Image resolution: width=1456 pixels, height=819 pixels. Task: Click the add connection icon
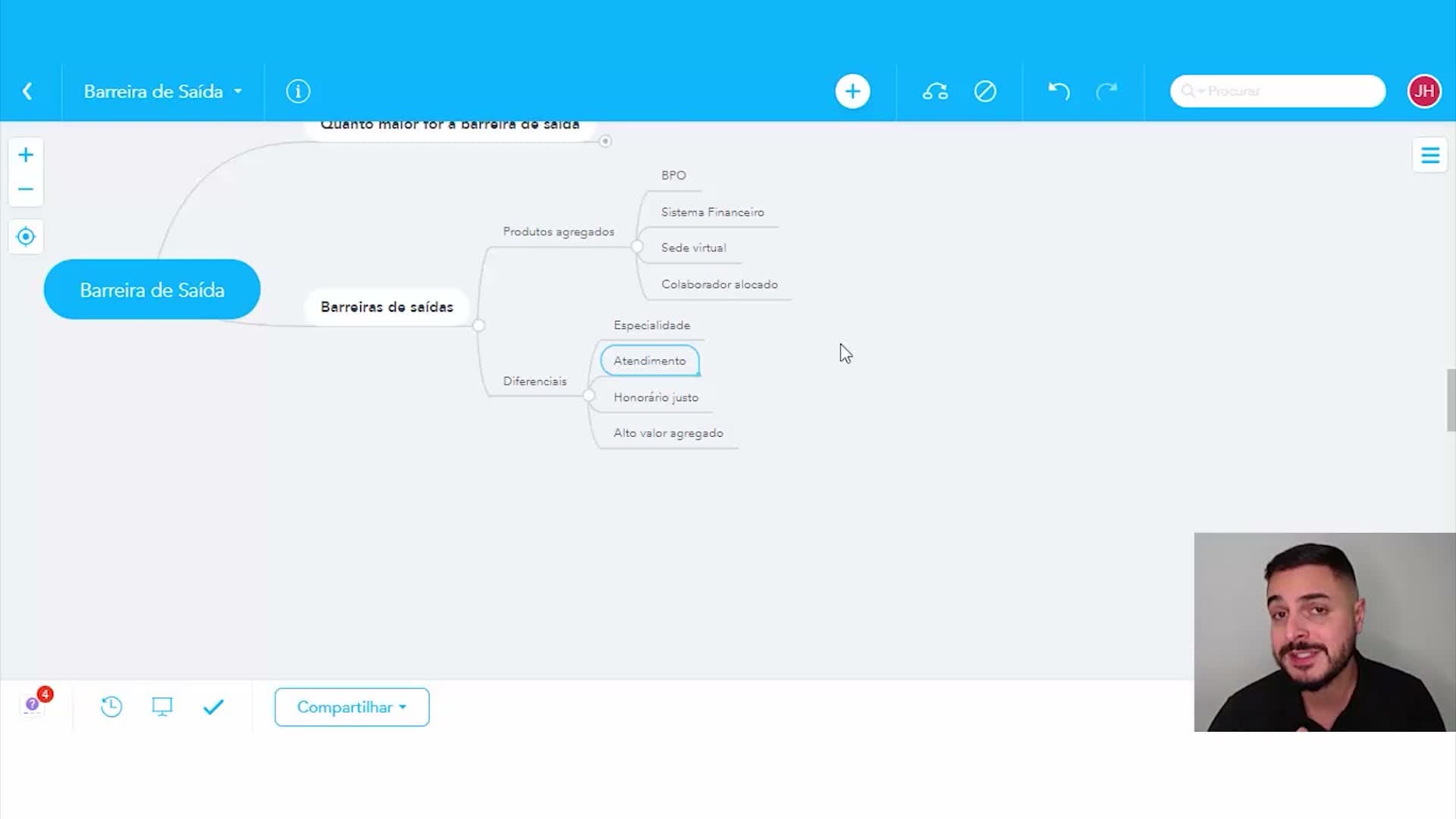(935, 91)
